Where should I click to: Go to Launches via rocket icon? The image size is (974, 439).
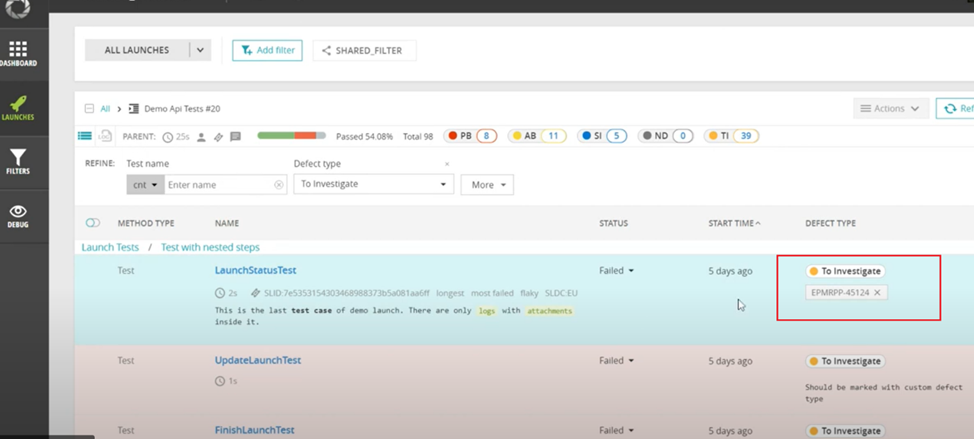coord(18,108)
